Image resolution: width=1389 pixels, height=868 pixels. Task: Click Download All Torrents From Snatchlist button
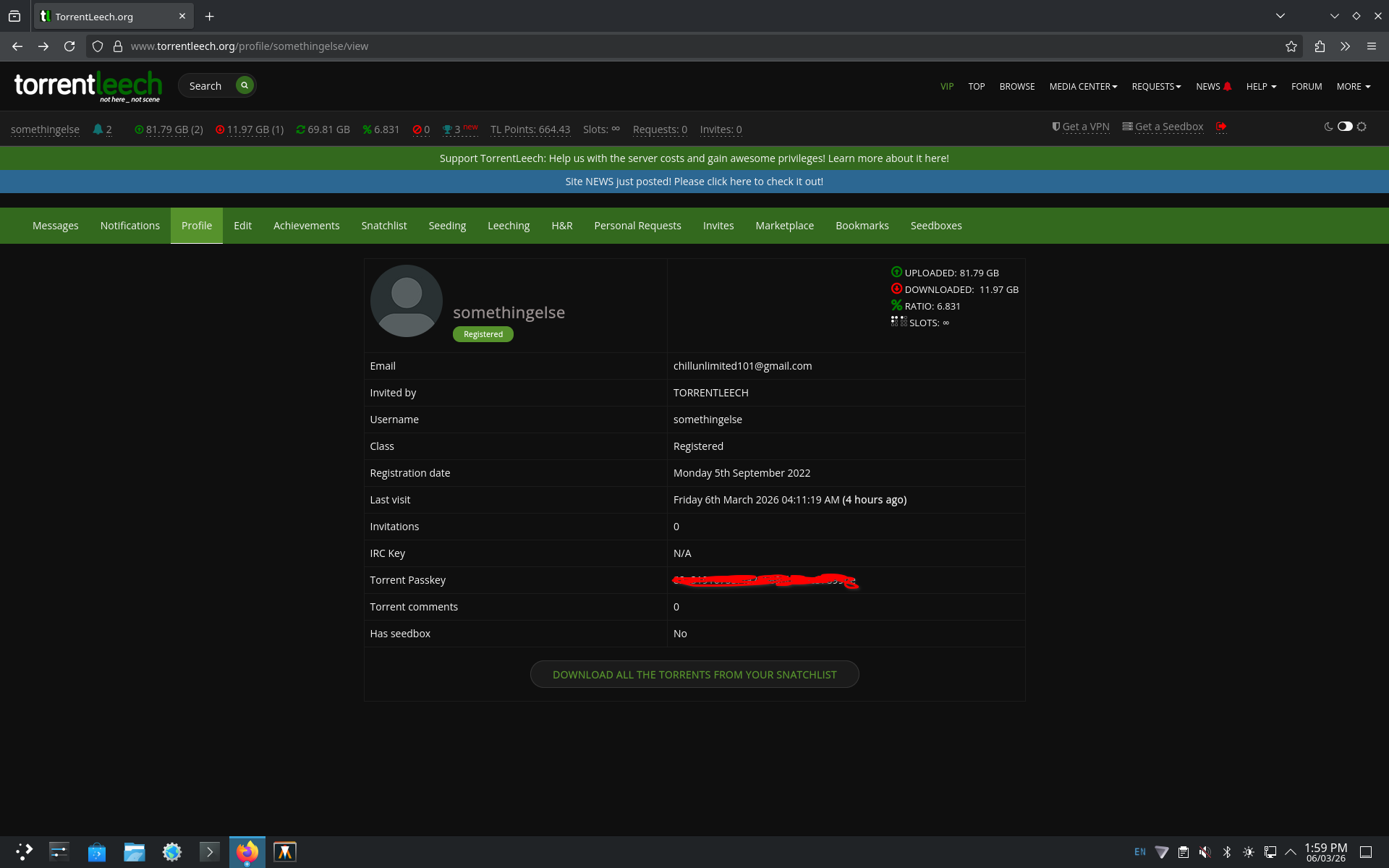[694, 674]
